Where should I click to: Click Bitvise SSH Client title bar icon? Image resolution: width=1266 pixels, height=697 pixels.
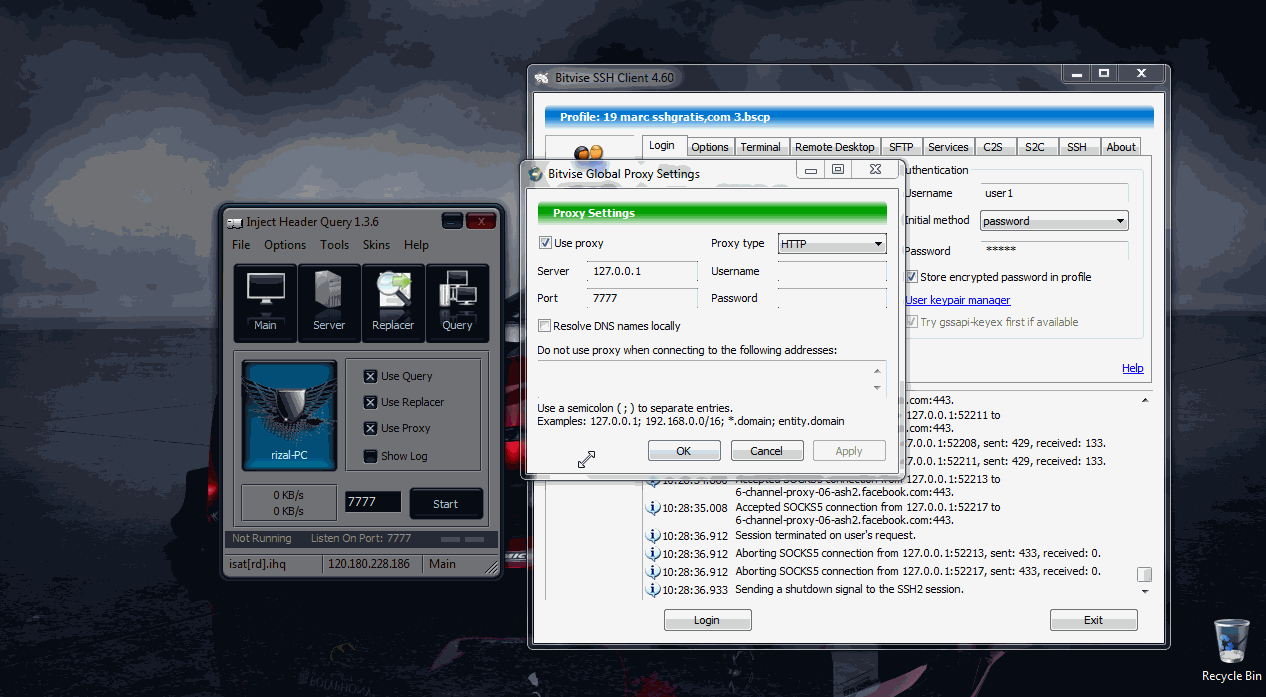[x=540, y=78]
